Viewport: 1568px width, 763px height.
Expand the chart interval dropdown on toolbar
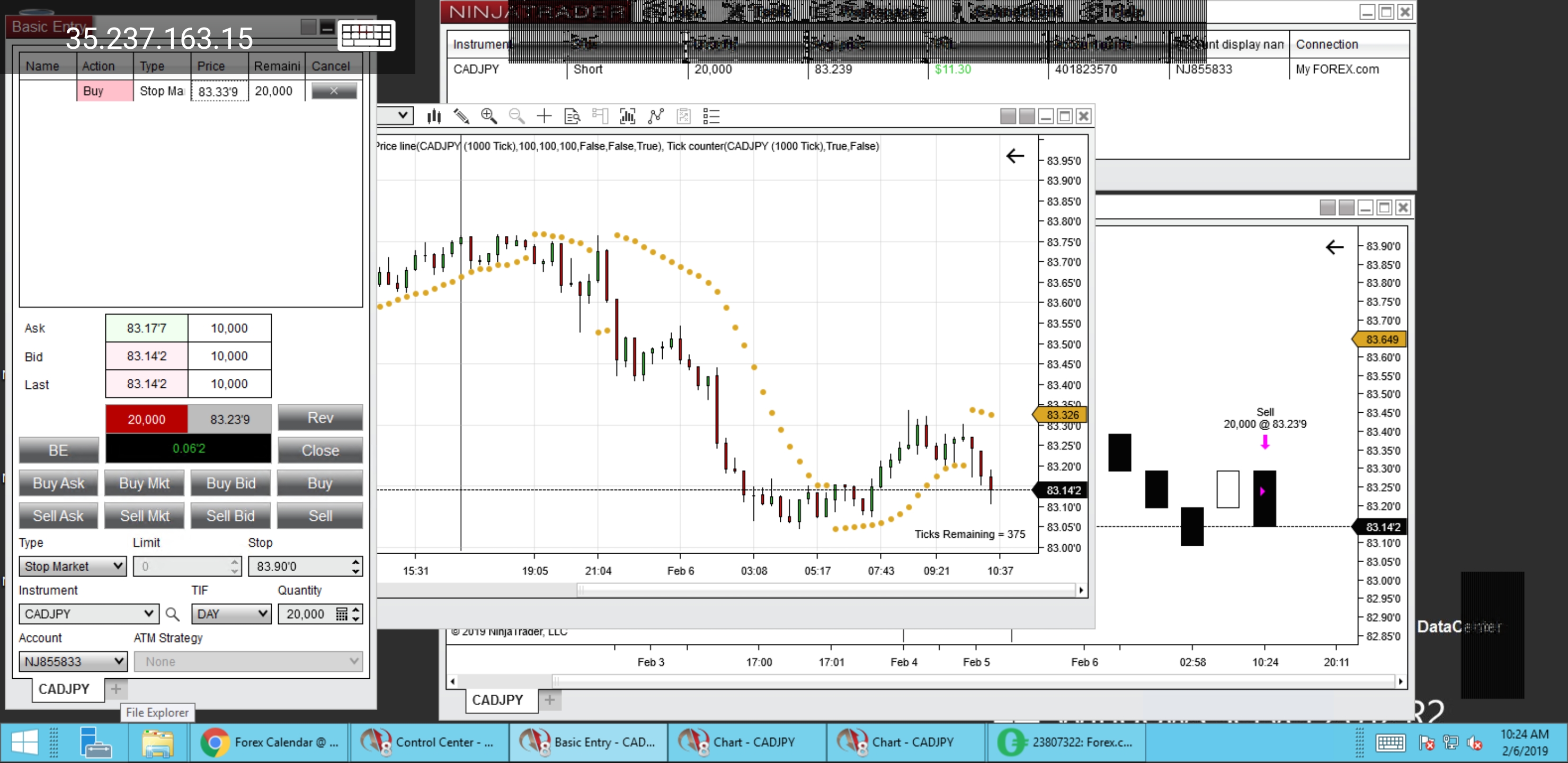402,115
